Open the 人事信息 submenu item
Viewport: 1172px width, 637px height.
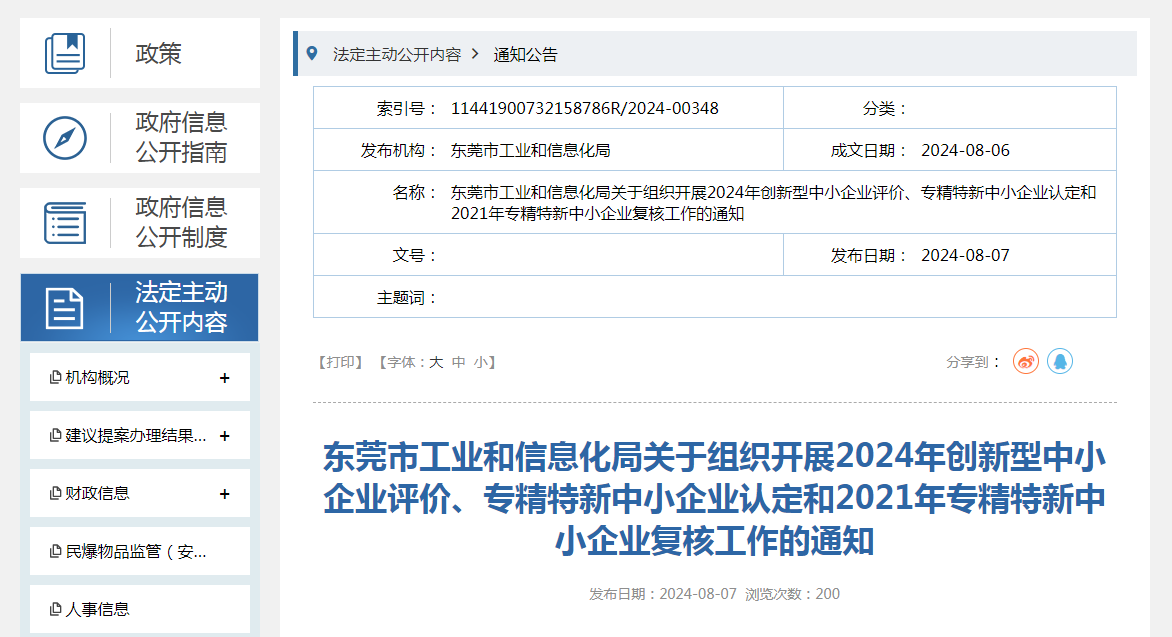click(140, 609)
